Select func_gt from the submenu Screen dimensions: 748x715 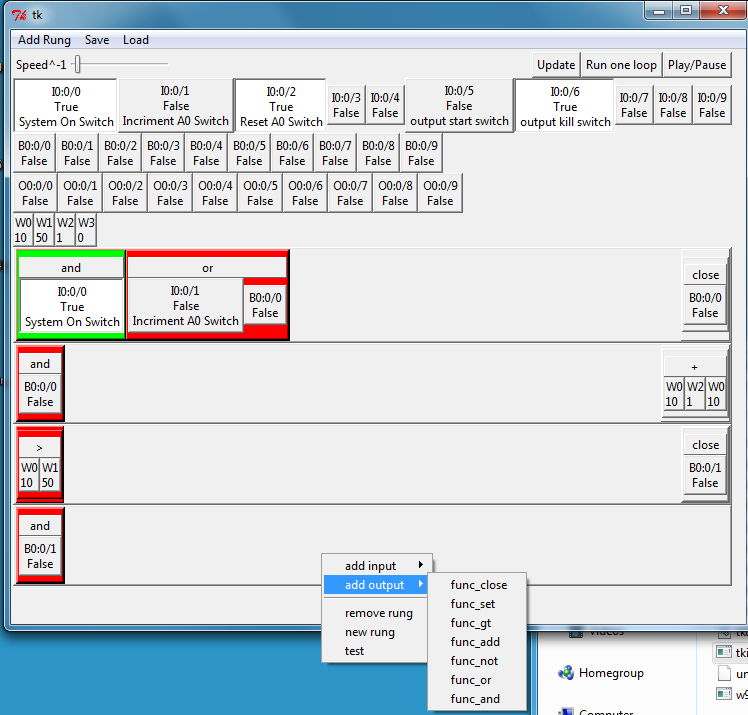tap(478, 623)
